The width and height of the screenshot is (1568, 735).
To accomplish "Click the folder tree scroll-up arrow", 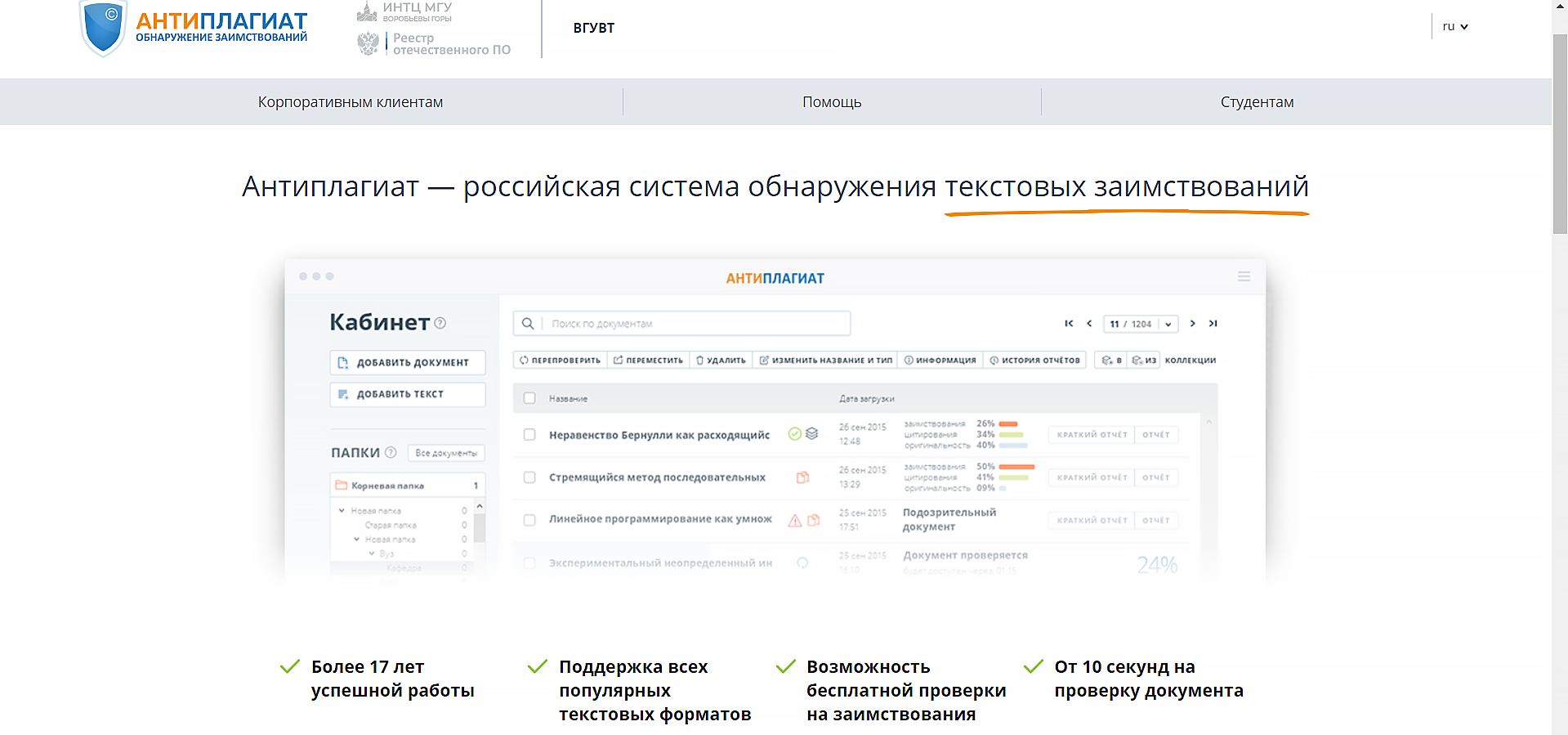I will pos(480,507).
